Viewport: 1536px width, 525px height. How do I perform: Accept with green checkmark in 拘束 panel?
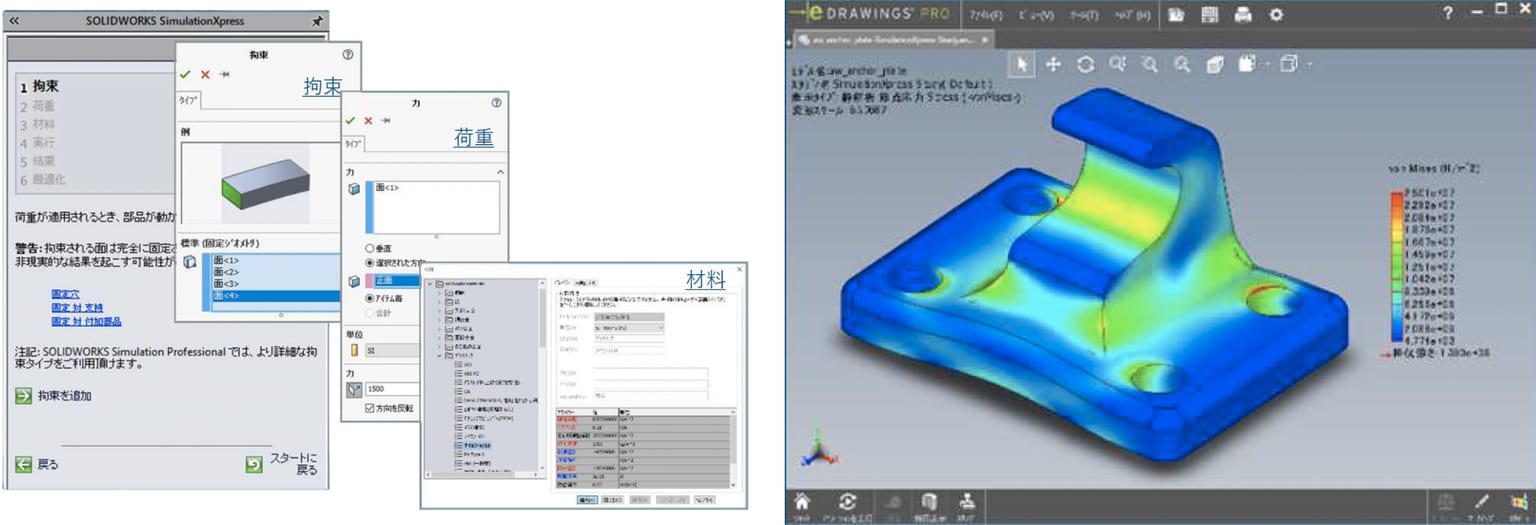click(x=185, y=75)
